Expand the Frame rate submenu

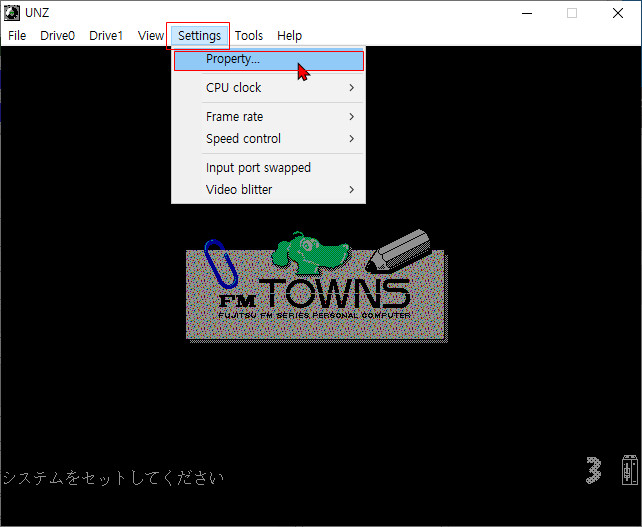pyautogui.click(x=269, y=117)
